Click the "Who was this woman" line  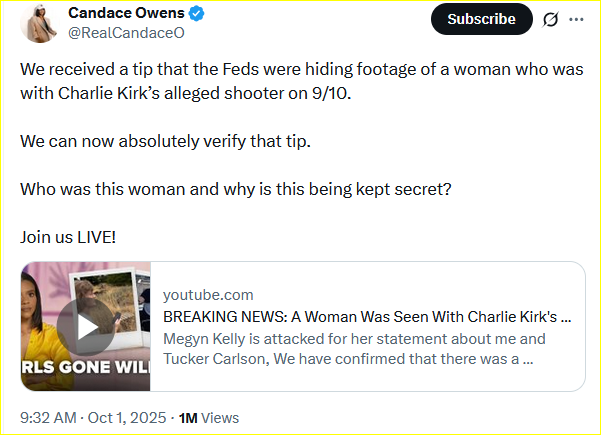236,189
